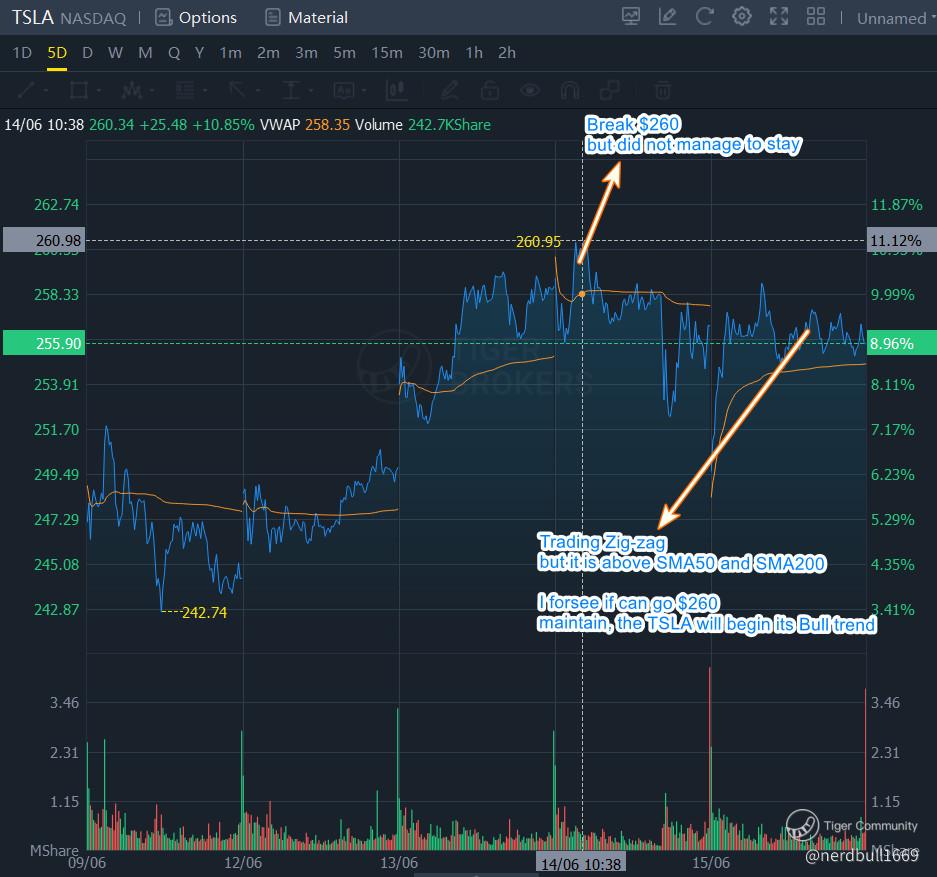937x877 pixels.
Task: Duplicate drawings with the clone icon
Action: pyautogui.click(x=610, y=90)
